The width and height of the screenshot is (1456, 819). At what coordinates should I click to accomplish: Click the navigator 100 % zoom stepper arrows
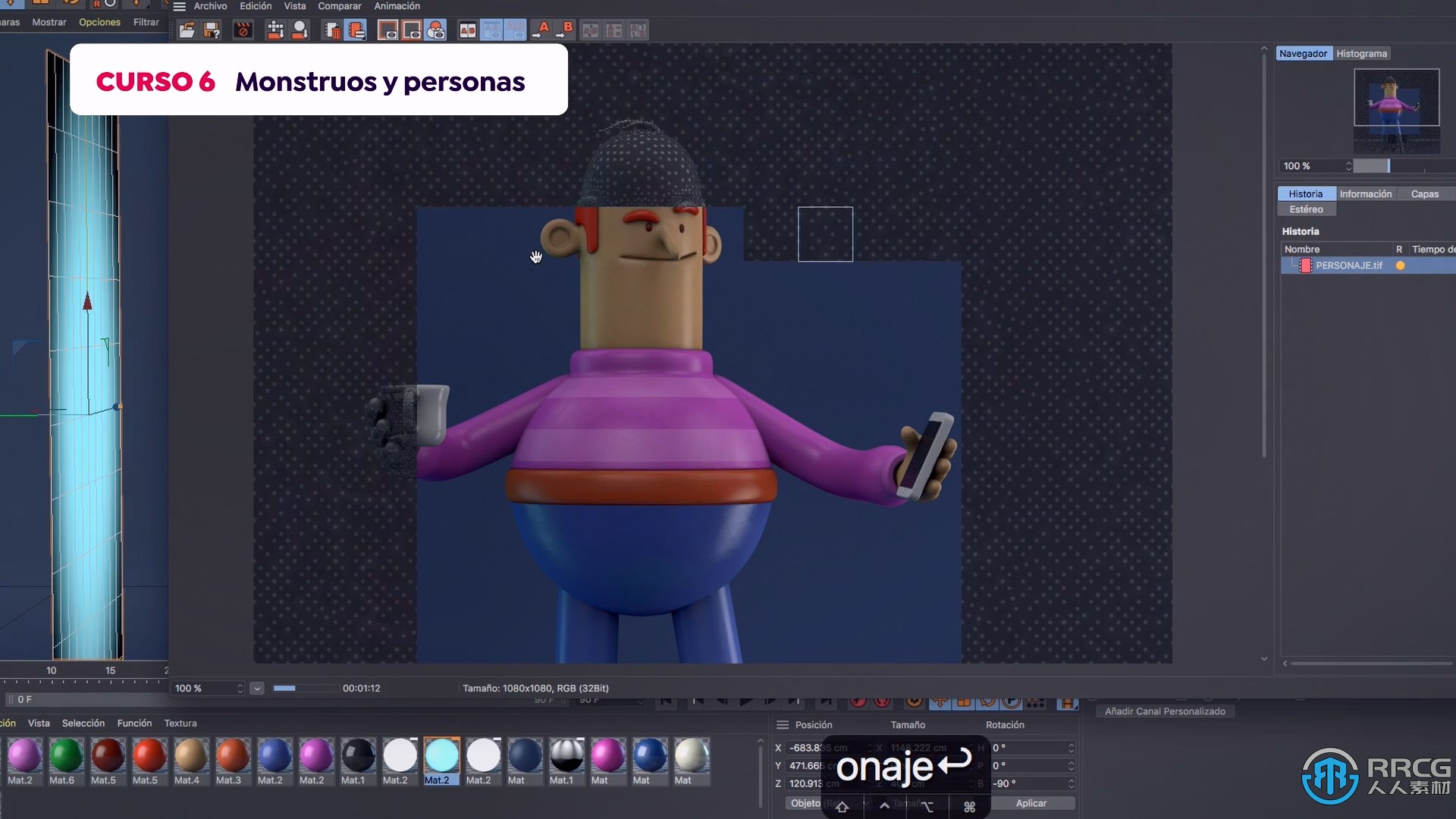pyautogui.click(x=1348, y=166)
